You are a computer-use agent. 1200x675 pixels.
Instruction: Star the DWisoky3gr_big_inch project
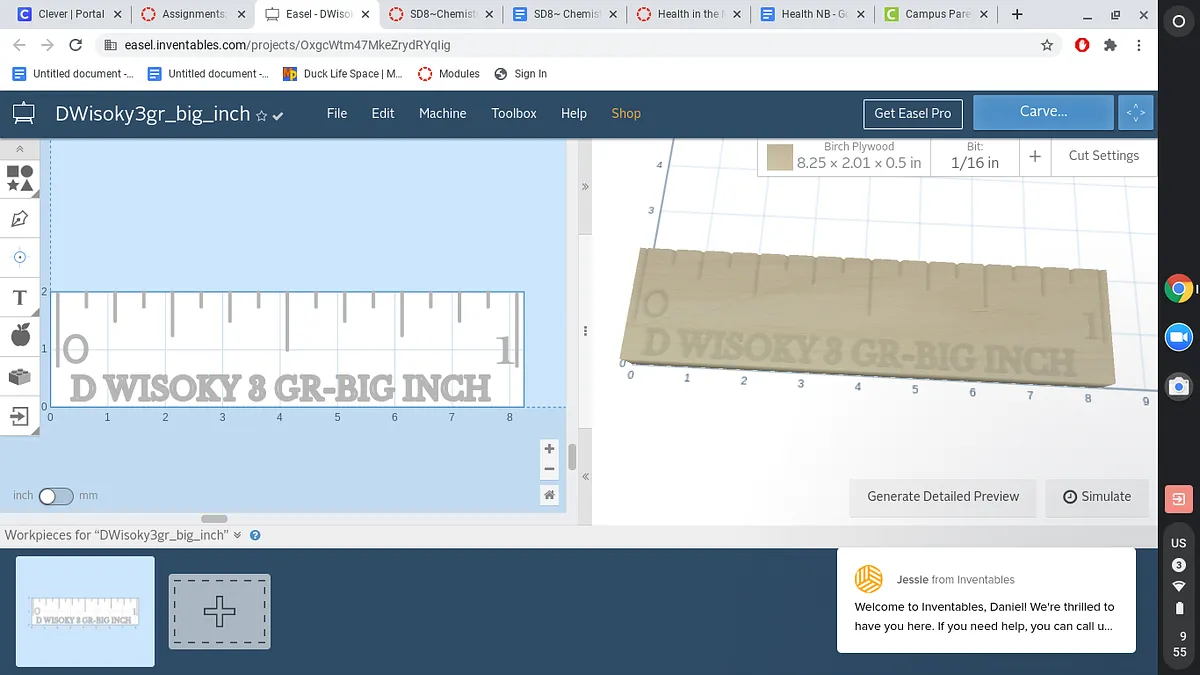(x=262, y=116)
